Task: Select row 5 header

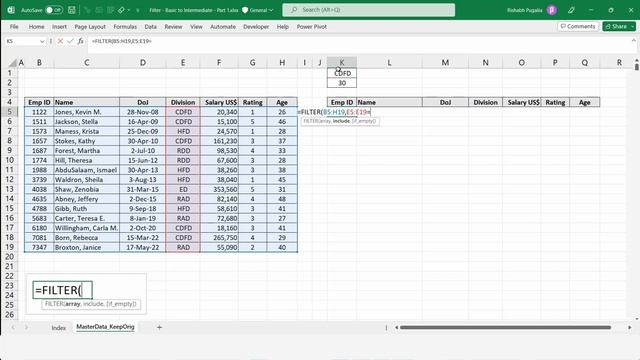Action: pos(9,111)
